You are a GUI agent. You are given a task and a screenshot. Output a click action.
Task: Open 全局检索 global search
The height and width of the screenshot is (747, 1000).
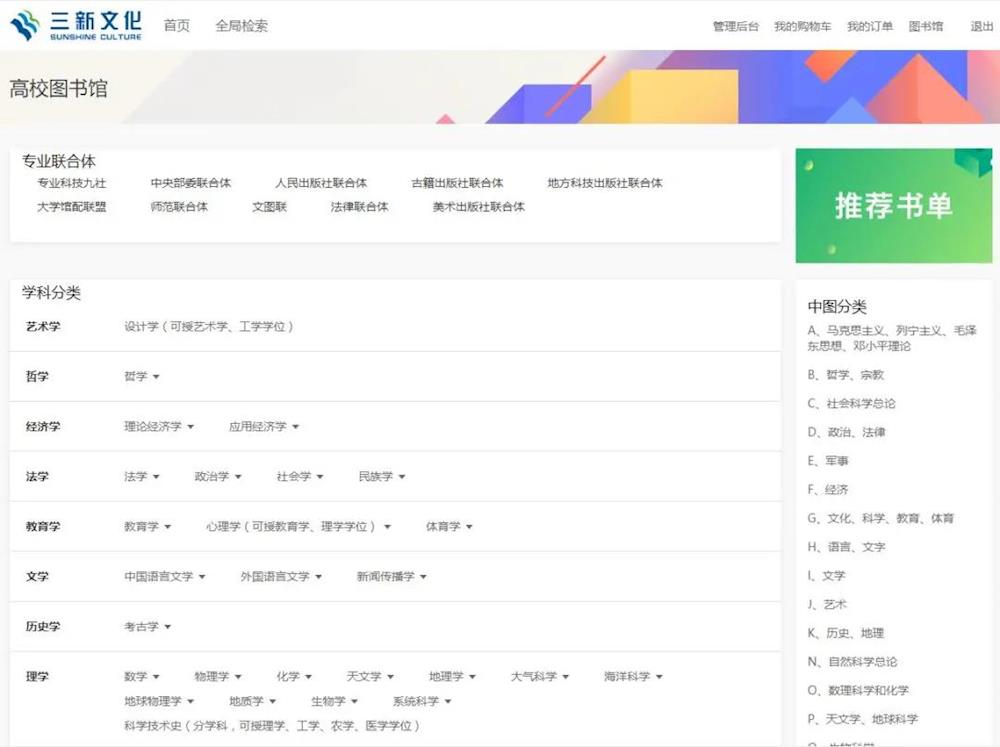point(241,26)
